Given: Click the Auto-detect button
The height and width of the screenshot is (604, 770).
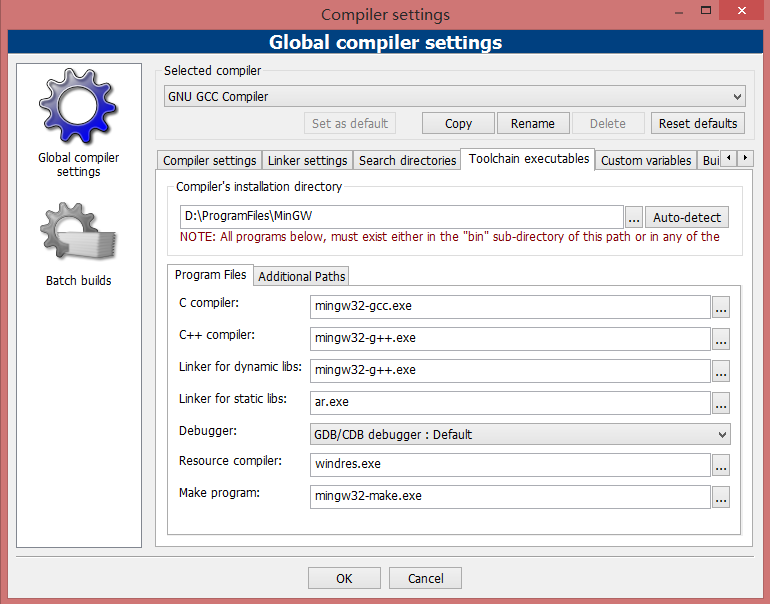Looking at the screenshot, I should point(687,217).
